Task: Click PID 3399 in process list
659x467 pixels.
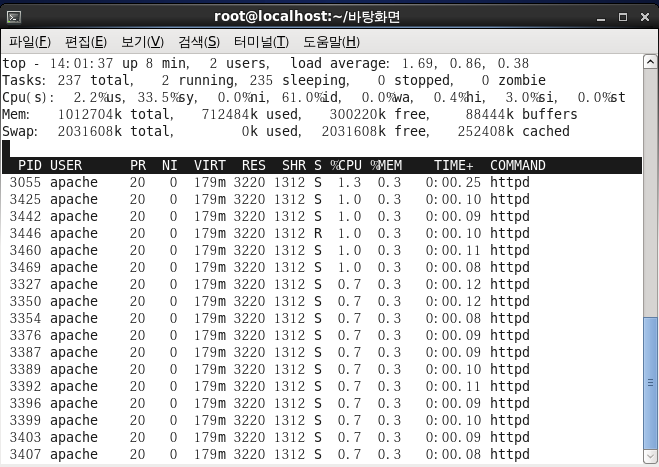Action: (25, 420)
